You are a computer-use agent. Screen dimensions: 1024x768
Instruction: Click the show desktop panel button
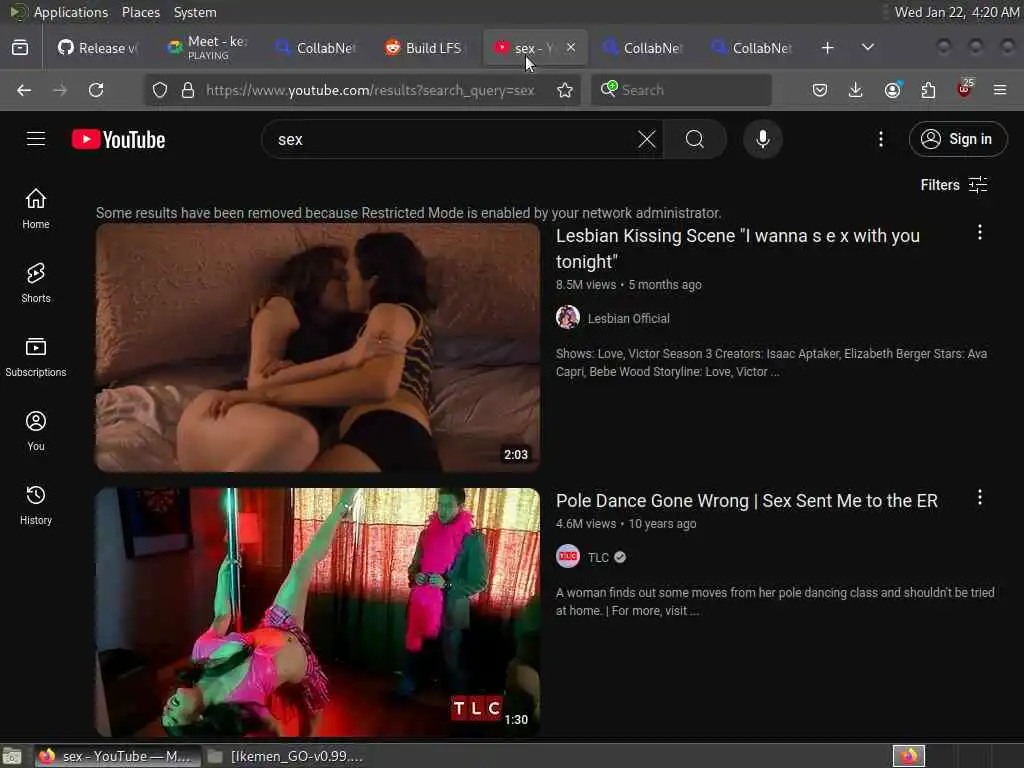(12, 756)
